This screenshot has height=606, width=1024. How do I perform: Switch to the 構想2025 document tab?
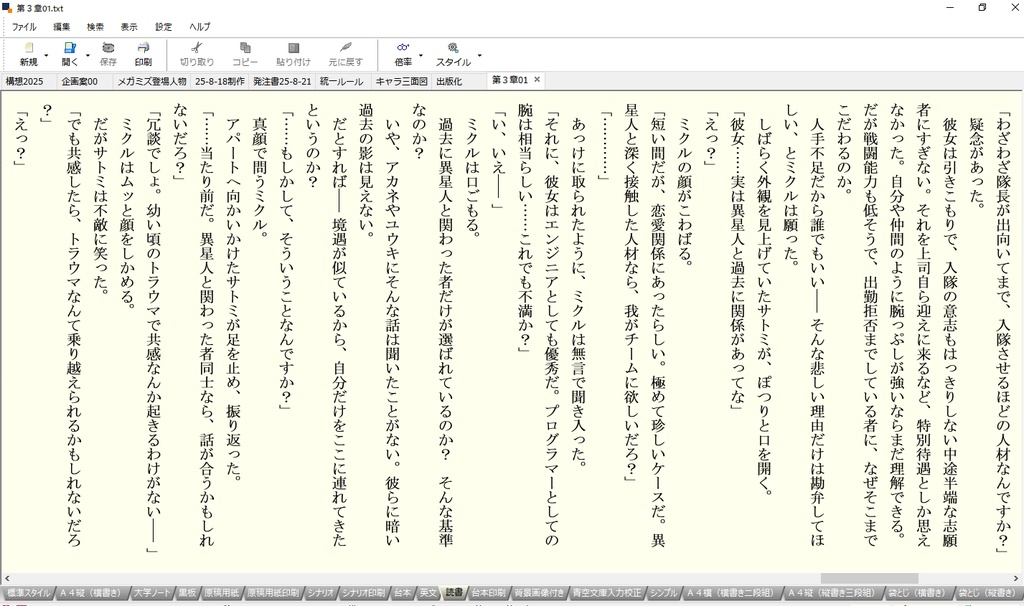coord(25,82)
